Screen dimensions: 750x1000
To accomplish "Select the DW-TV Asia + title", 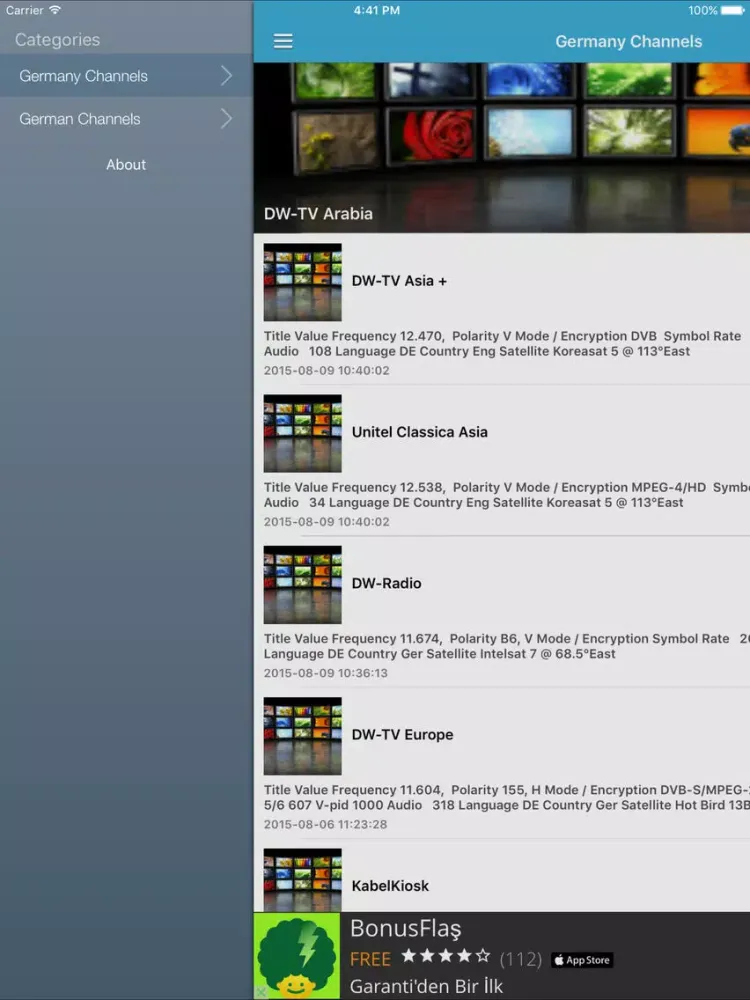I will [399, 281].
